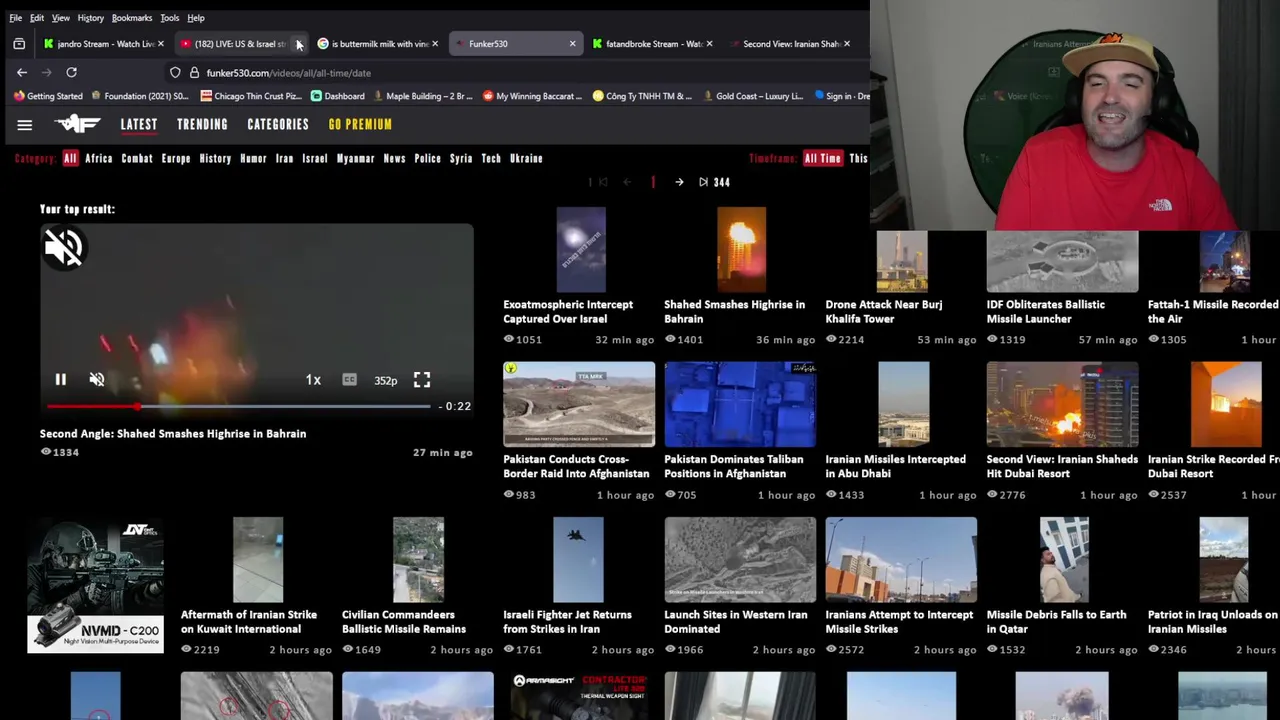The height and width of the screenshot is (720, 1280).
Task: Unmute video via small speaker icon
Action: click(97, 380)
